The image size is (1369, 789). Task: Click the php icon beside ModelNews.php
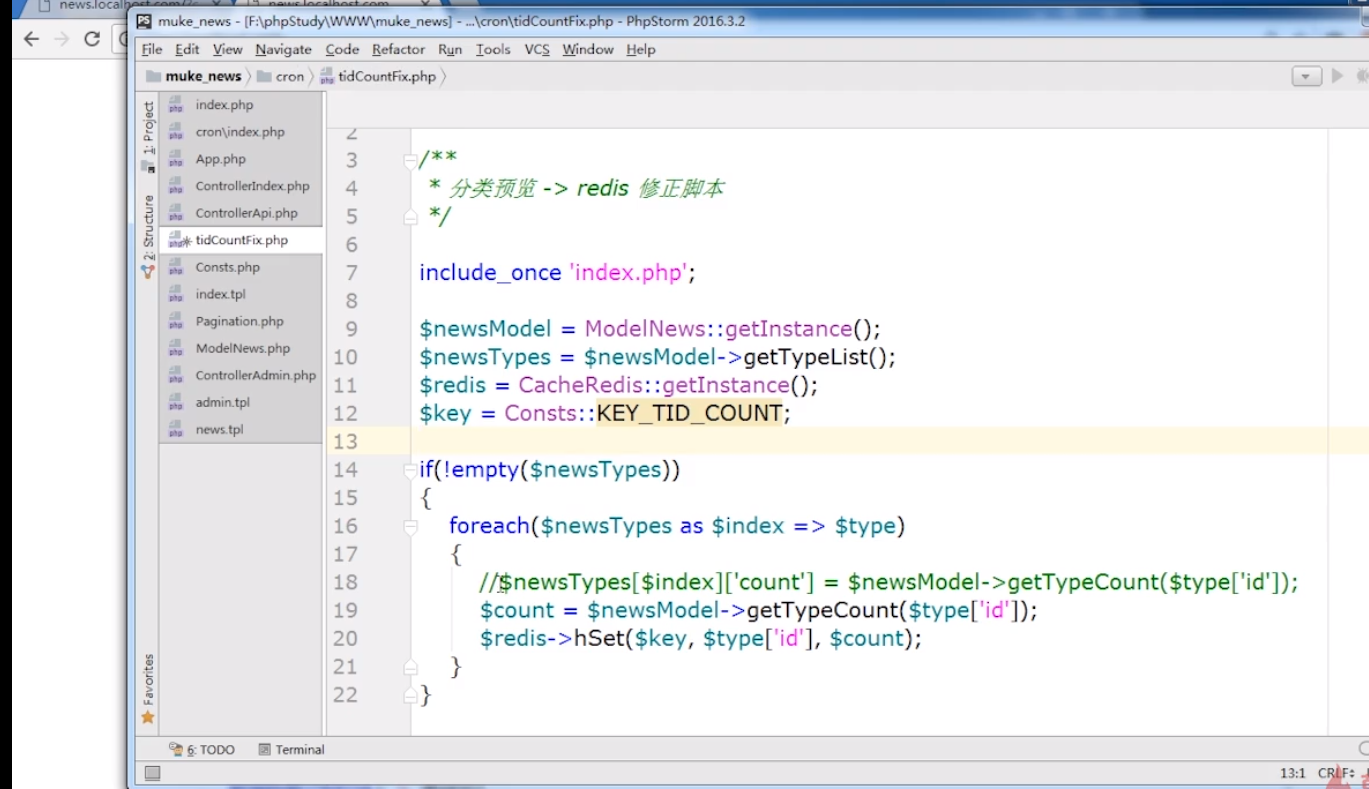(x=176, y=348)
